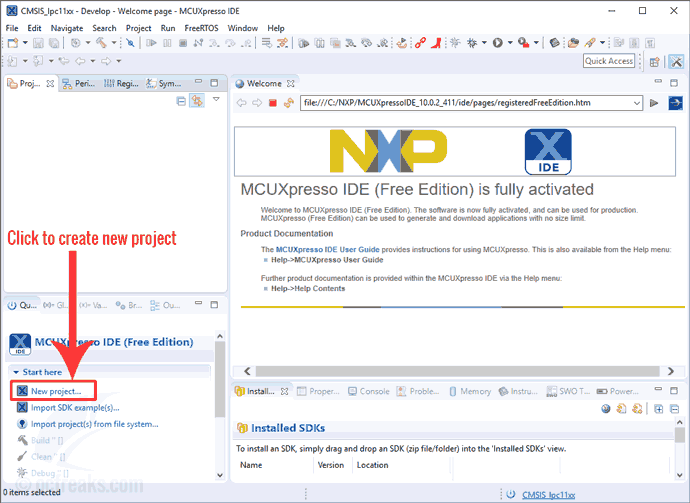Click the Version column header in Installed SDKs

pyautogui.click(x=331, y=465)
